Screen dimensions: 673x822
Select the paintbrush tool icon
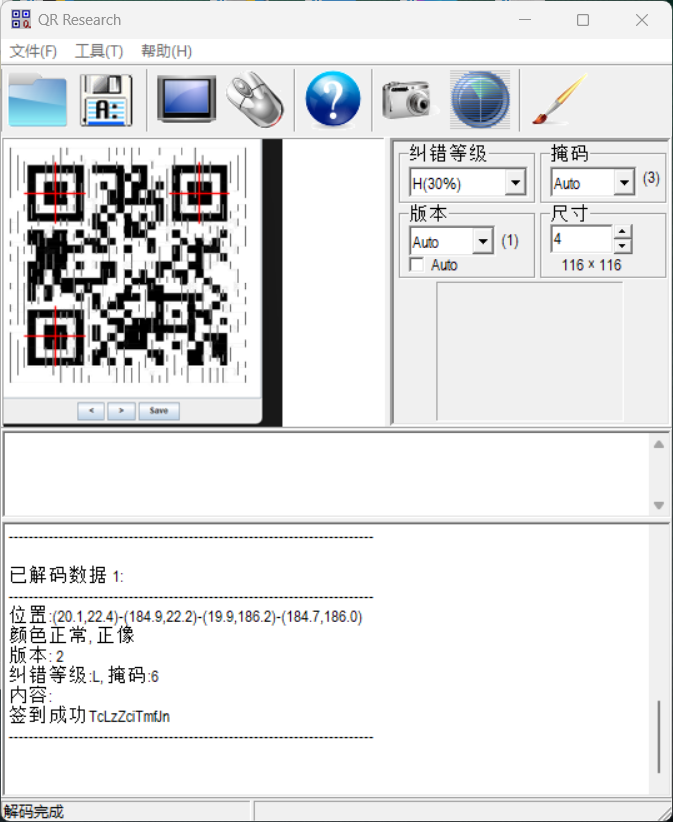click(x=560, y=100)
